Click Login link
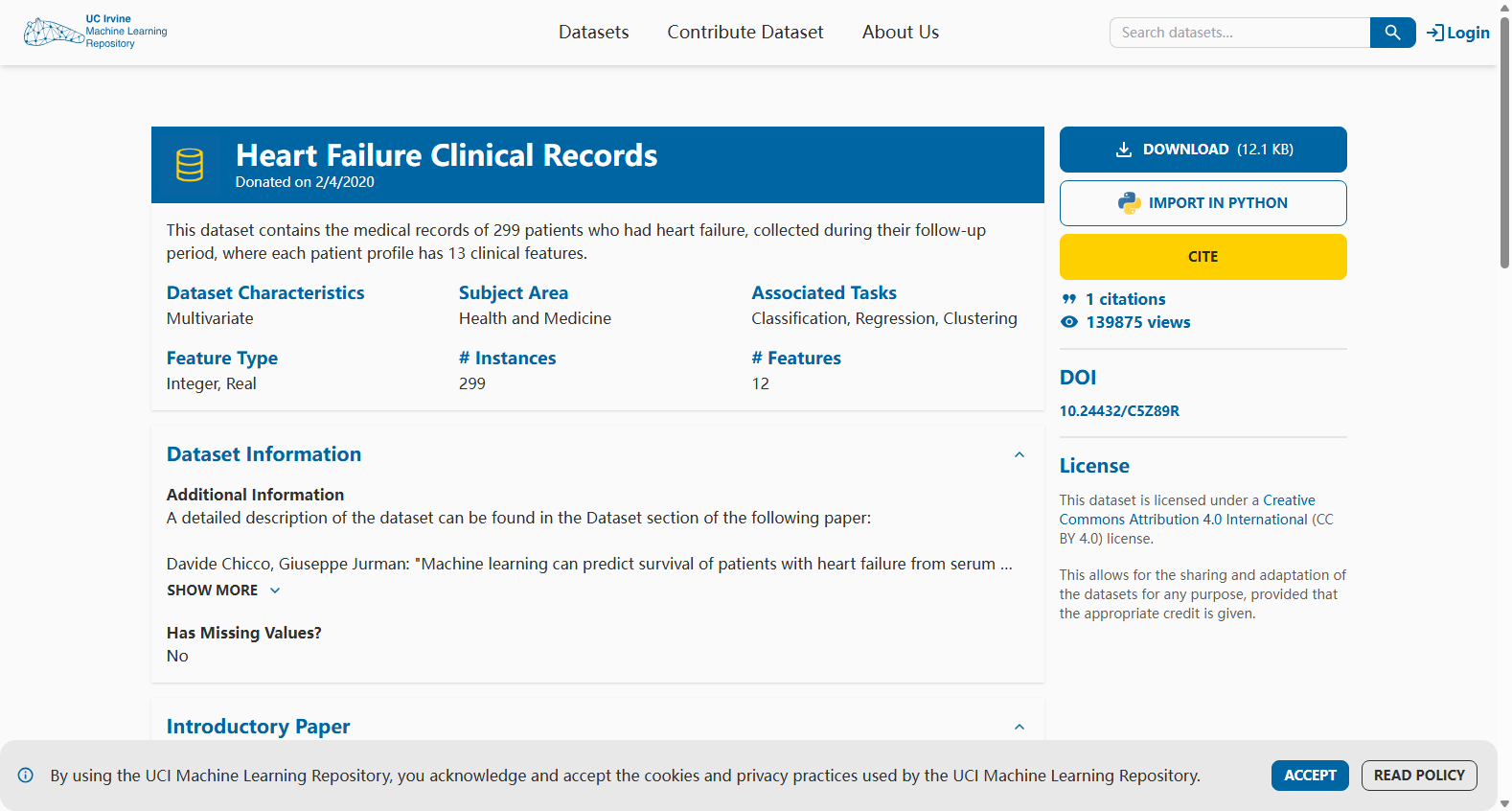Screen dimensions: 1512x811 point(1458,33)
